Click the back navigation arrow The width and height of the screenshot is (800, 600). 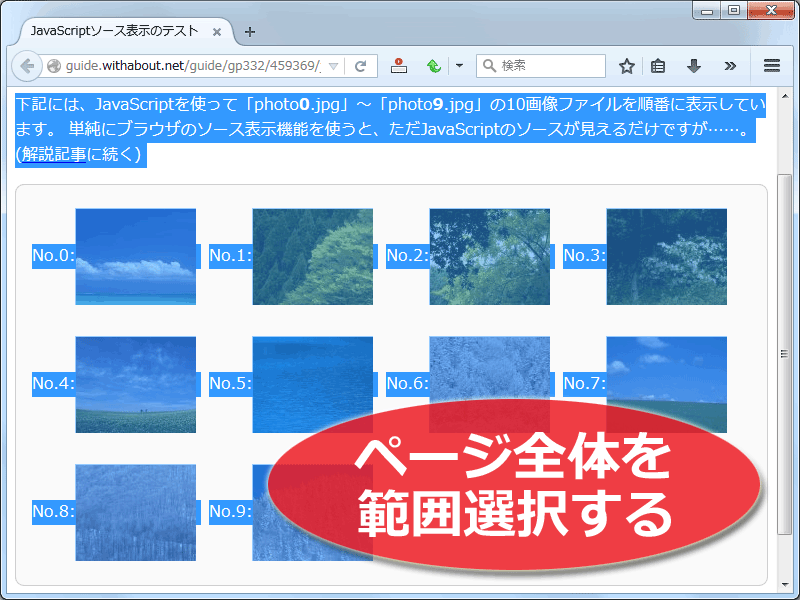[27, 66]
